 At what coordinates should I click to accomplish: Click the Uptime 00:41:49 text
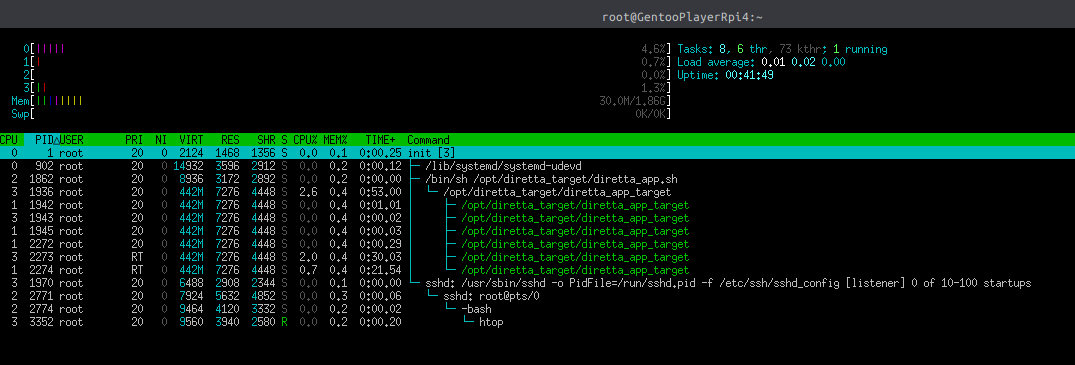(725, 75)
